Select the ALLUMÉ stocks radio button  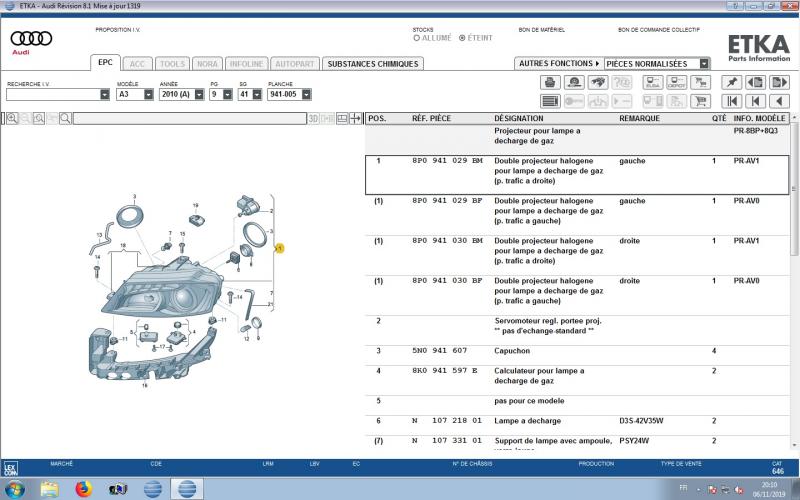[x=416, y=38]
